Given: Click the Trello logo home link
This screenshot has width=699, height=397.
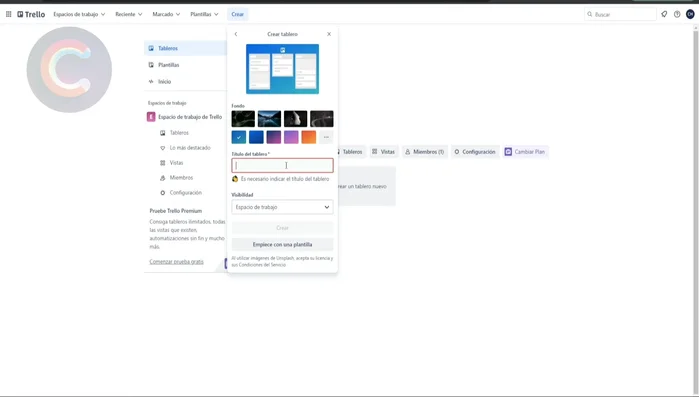Looking at the screenshot, I should (31, 14).
